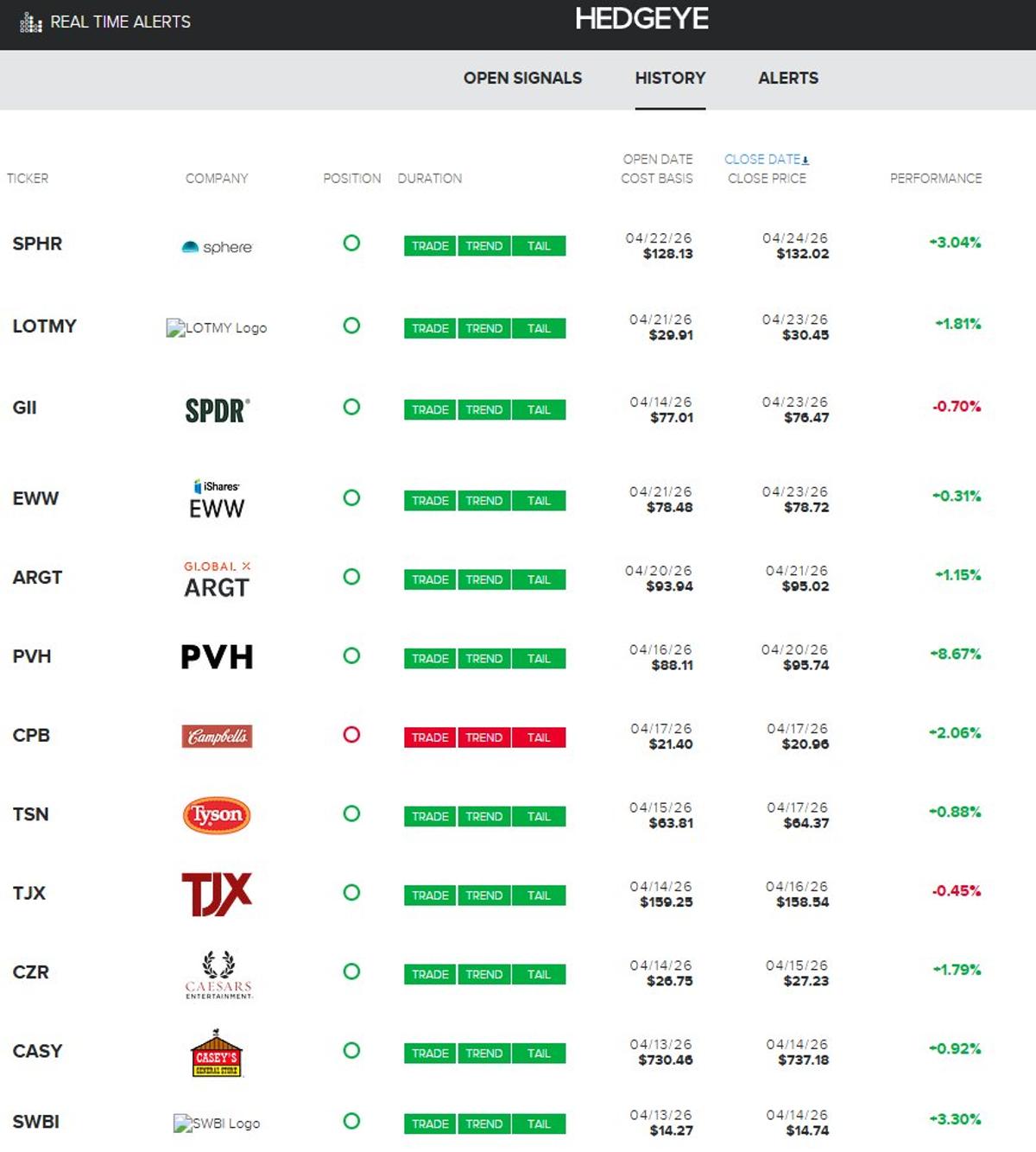Click the iShares EWW logo
The width and height of the screenshot is (1036, 1152).
(217, 500)
